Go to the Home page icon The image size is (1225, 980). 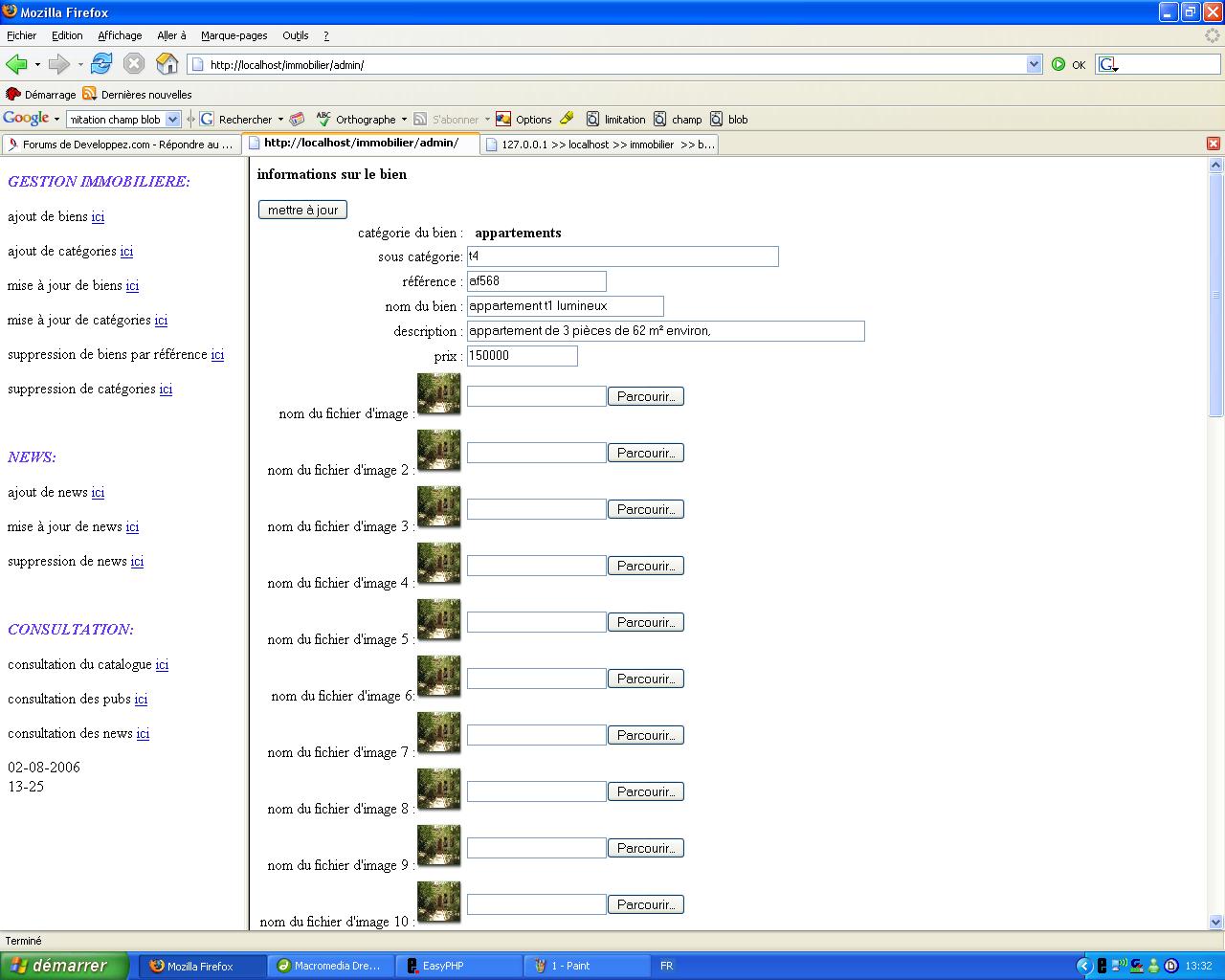(167, 64)
